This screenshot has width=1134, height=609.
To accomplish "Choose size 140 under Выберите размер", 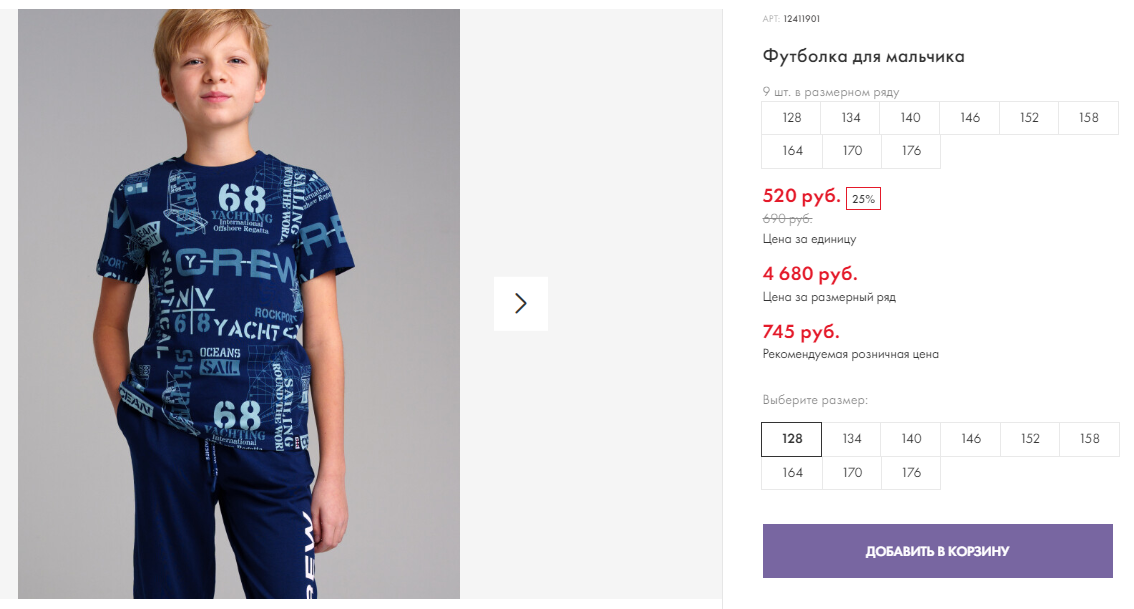I will click(x=911, y=439).
